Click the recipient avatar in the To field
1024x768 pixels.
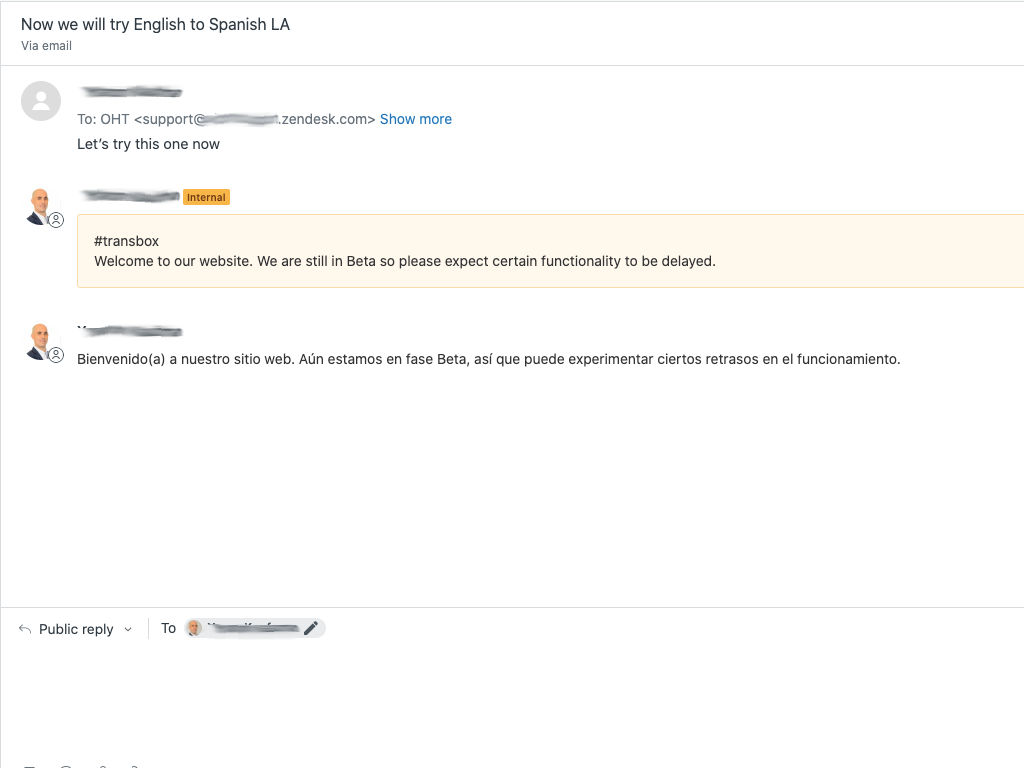(194, 628)
